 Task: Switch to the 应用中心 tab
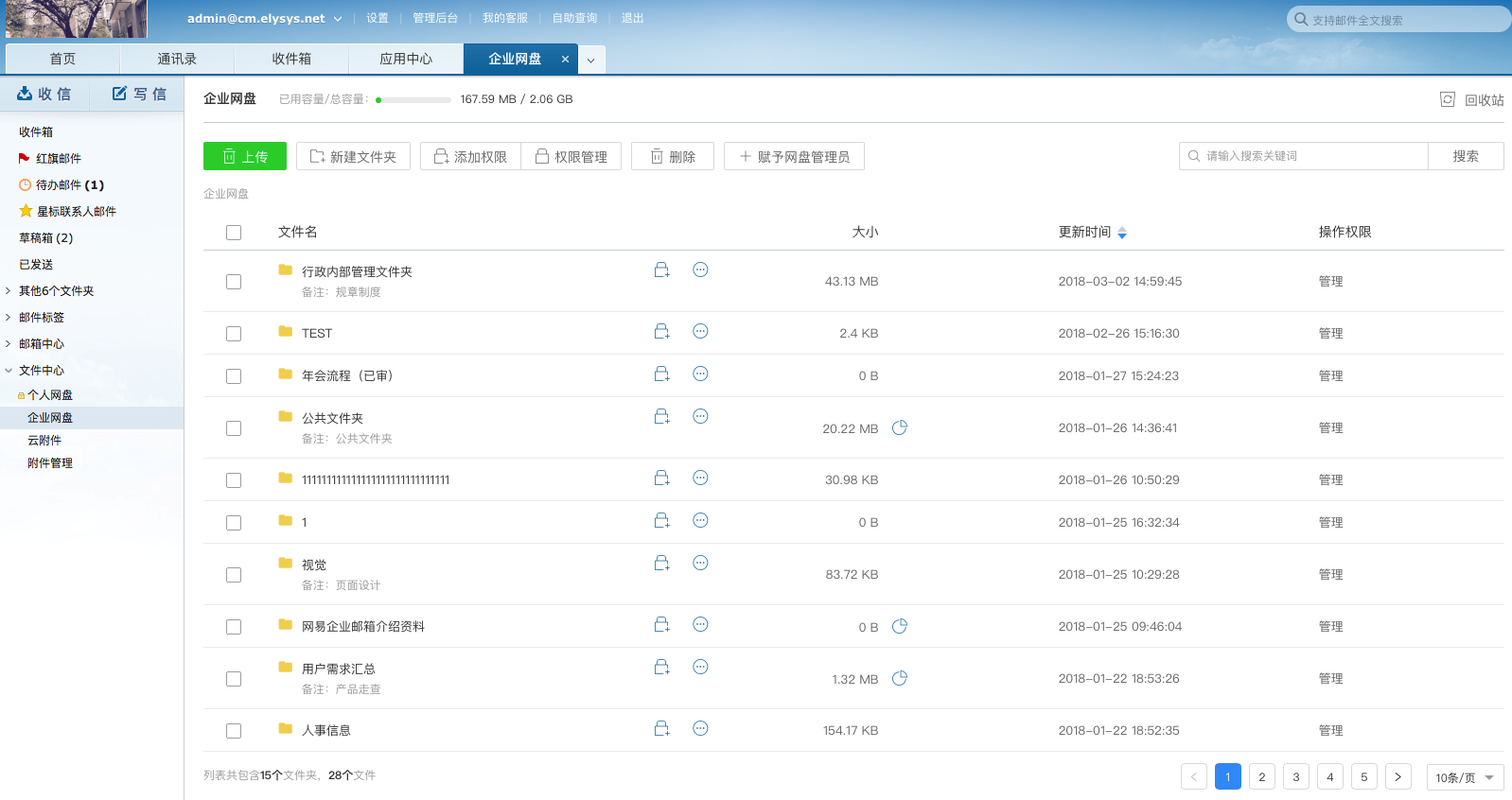click(406, 59)
